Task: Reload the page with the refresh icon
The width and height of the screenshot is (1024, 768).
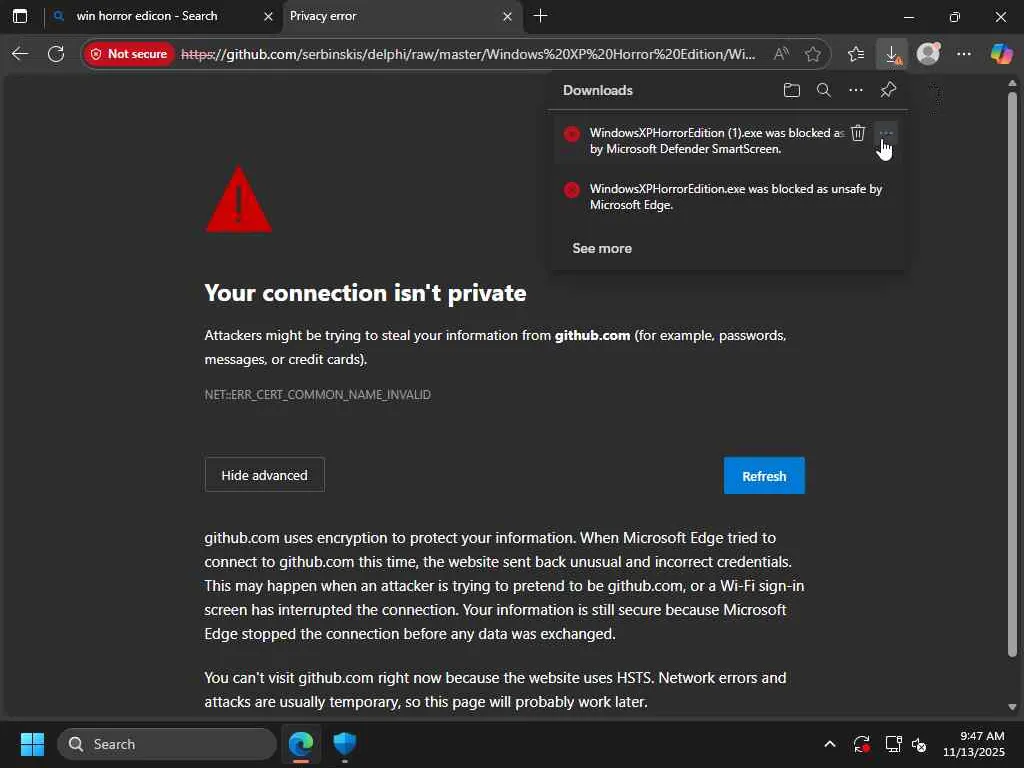Action: coord(56,54)
